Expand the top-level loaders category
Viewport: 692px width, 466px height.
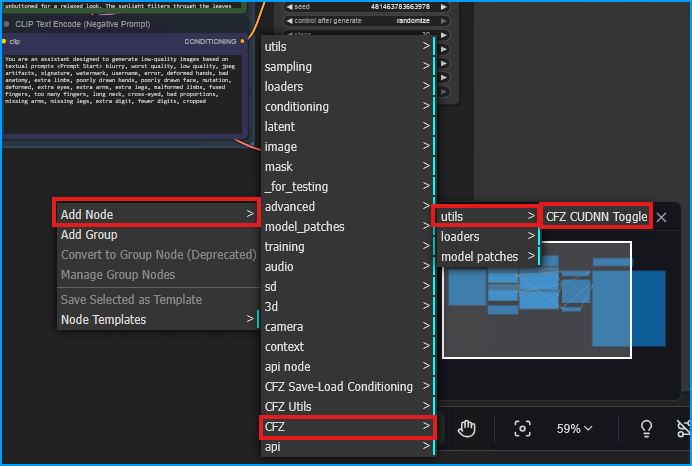pyautogui.click(x=347, y=86)
